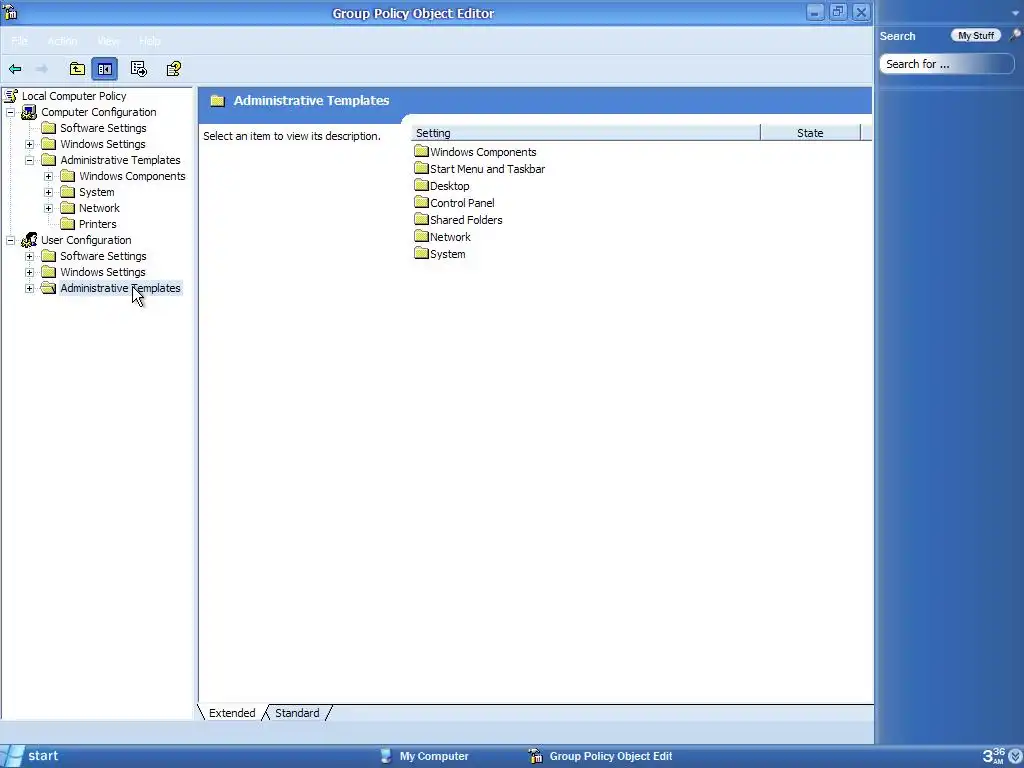Expand Software Settings under User Configuration

(29, 256)
